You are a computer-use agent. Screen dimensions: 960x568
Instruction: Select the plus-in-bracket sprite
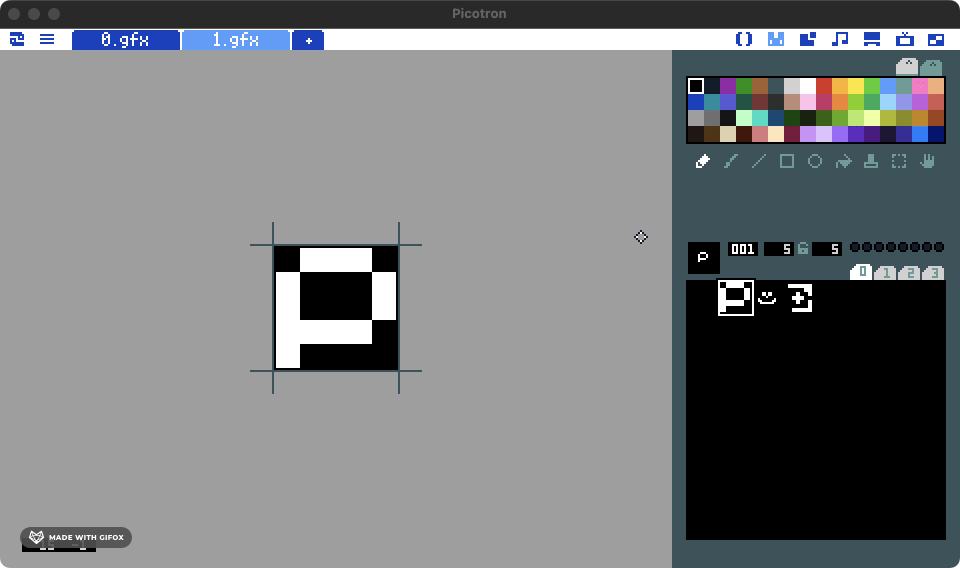coord(800,297)
